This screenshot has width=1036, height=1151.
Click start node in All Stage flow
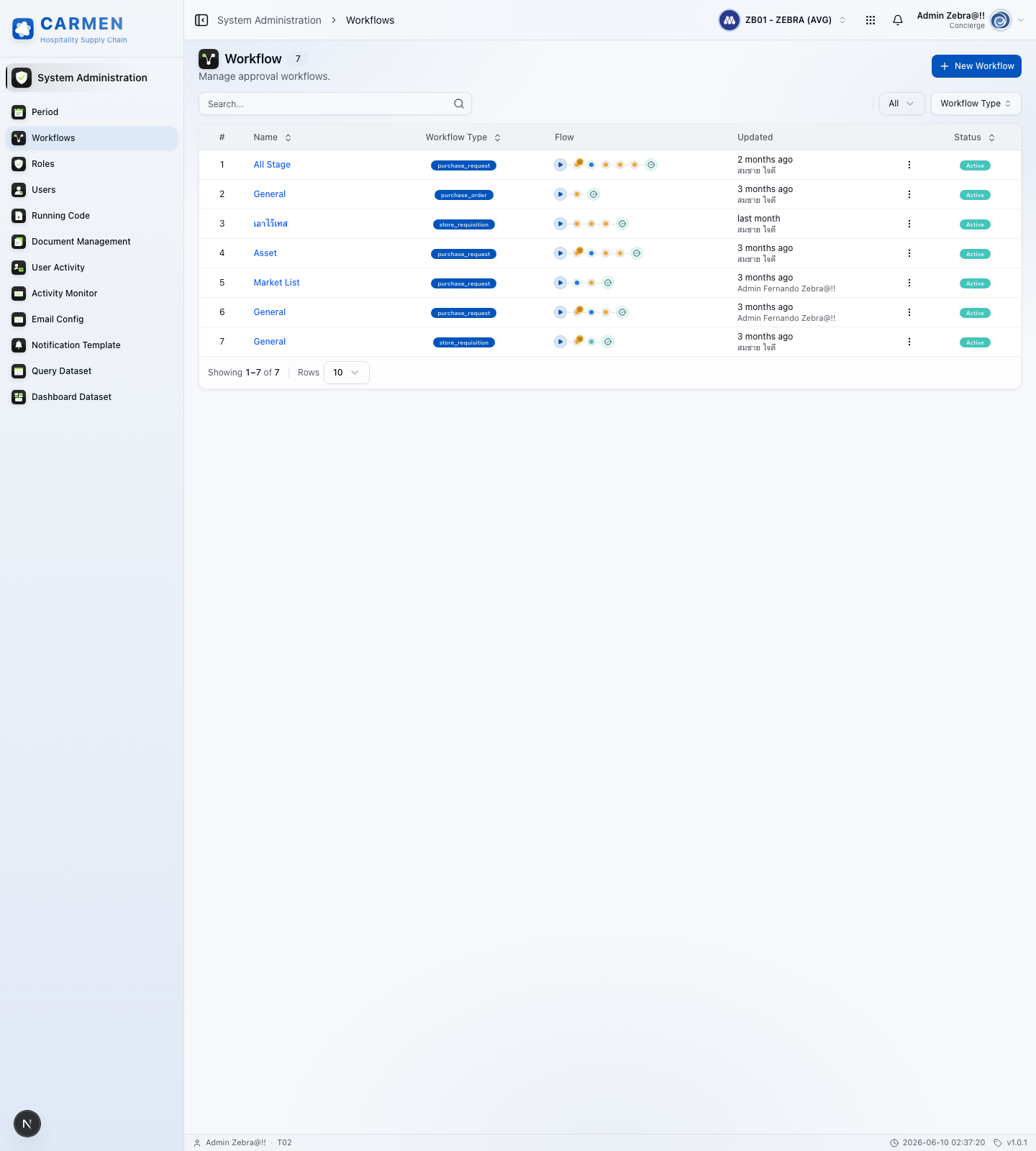[560, 165]
